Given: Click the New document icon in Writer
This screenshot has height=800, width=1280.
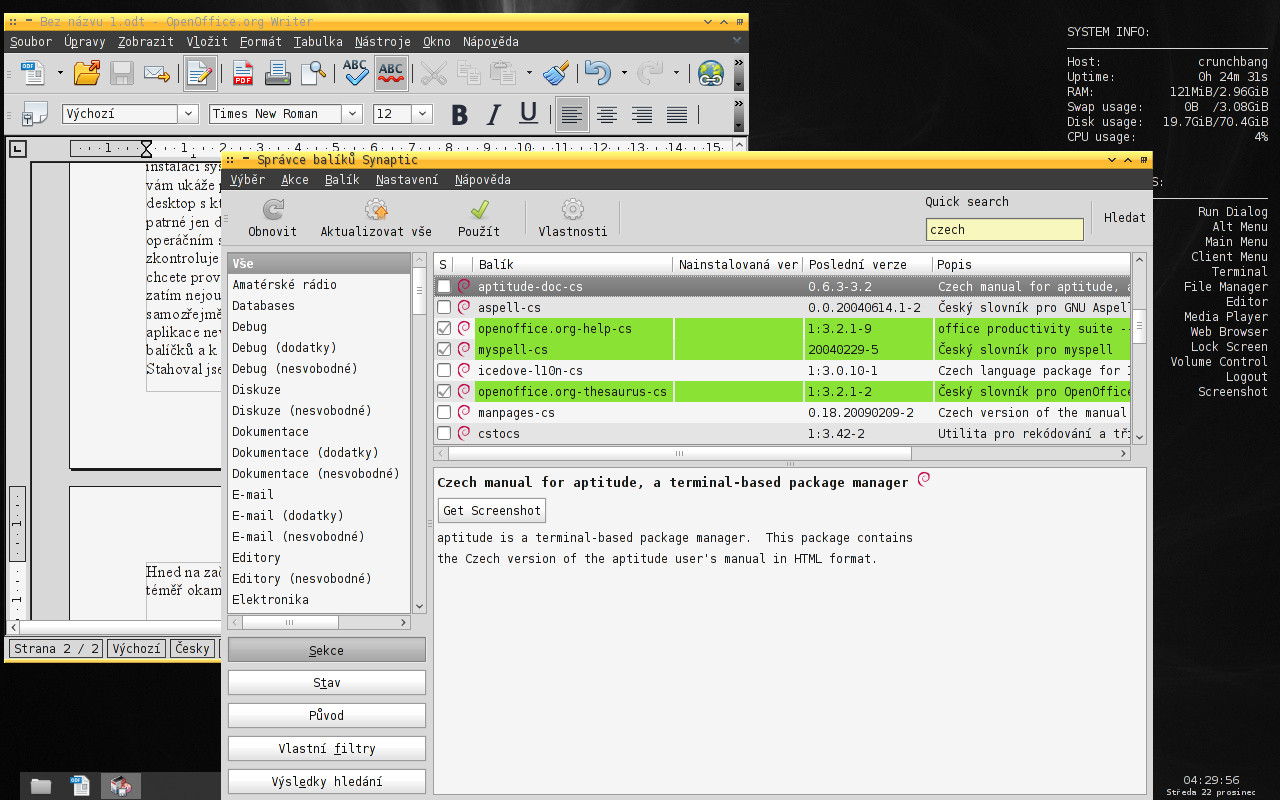Looking at the screenshot, I should coord(34,72).
